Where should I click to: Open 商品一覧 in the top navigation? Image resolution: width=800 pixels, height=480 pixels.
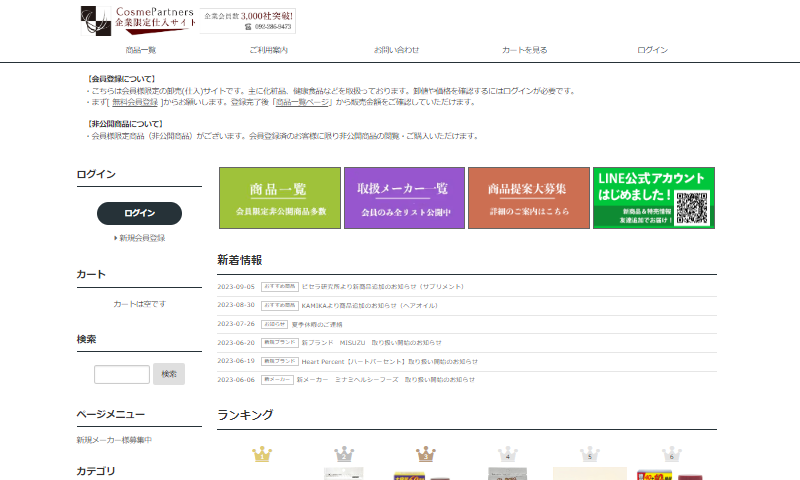pyautogui.click(x=141, y=50)
